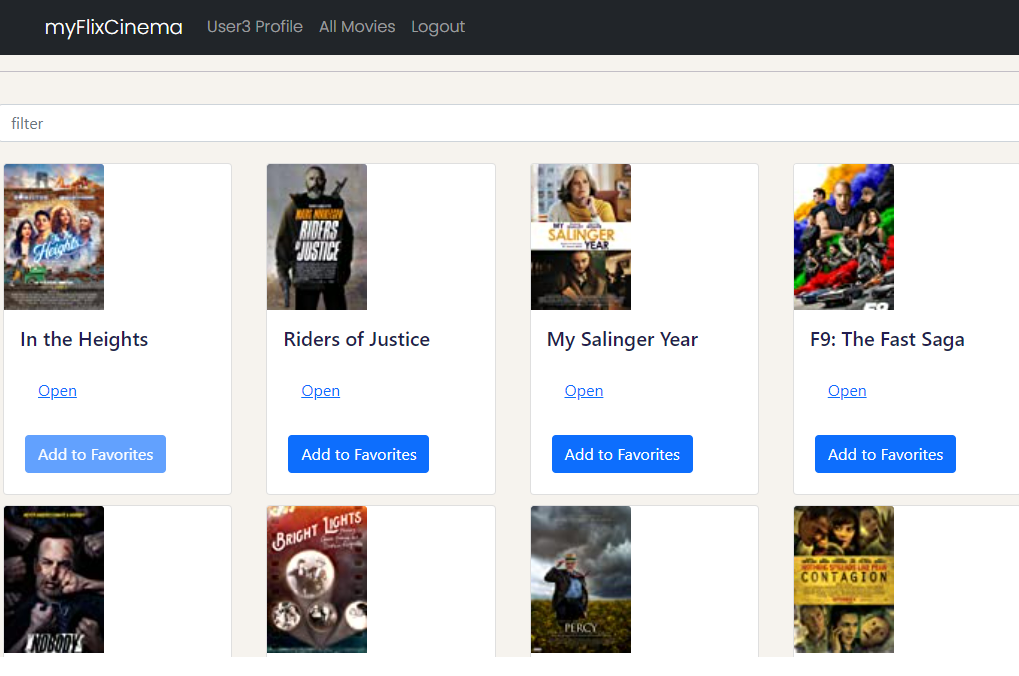View the In the Heights poster
1019x676 pixels.
[53, 236]
